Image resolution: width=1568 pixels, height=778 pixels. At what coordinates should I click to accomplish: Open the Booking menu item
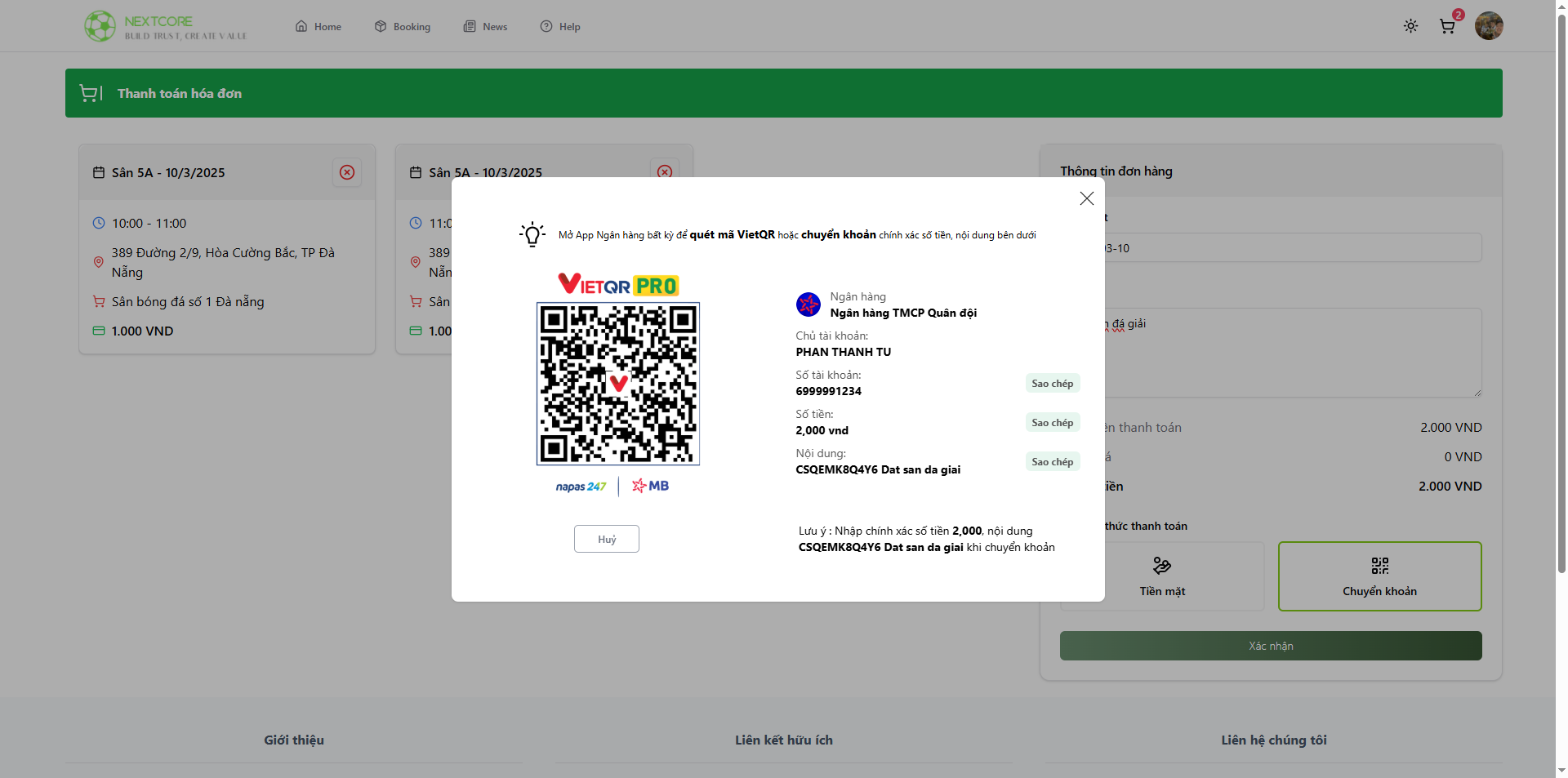(x=403, y=27)
